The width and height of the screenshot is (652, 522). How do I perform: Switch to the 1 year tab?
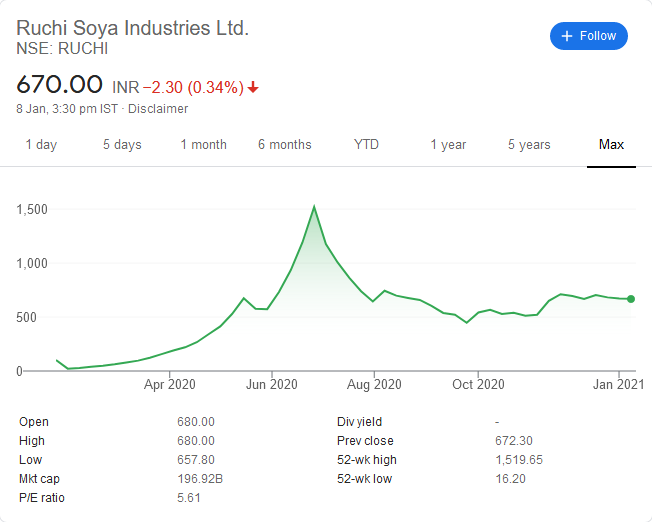click(448, 145)
